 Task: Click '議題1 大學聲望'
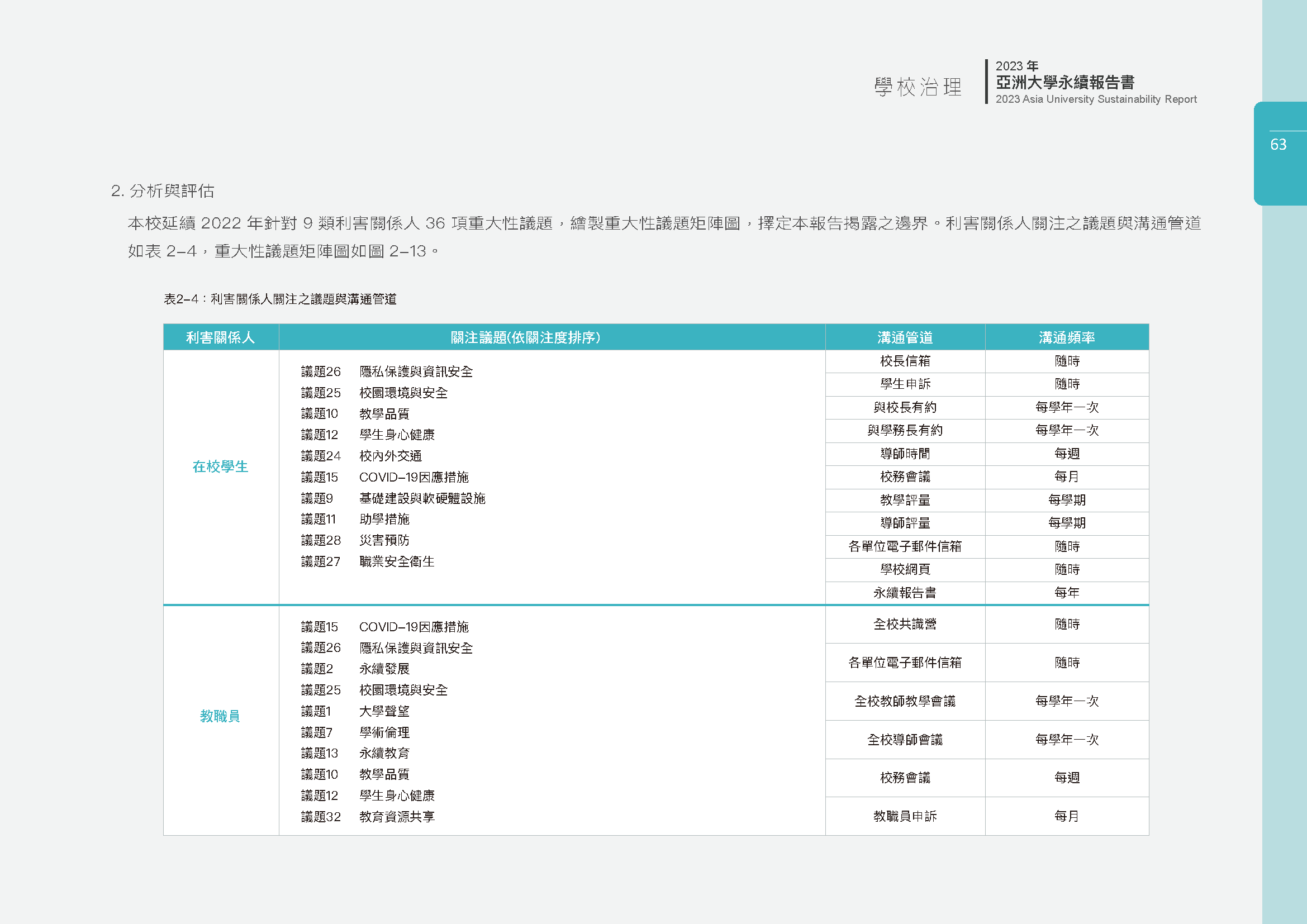click(x=355, y=711)
